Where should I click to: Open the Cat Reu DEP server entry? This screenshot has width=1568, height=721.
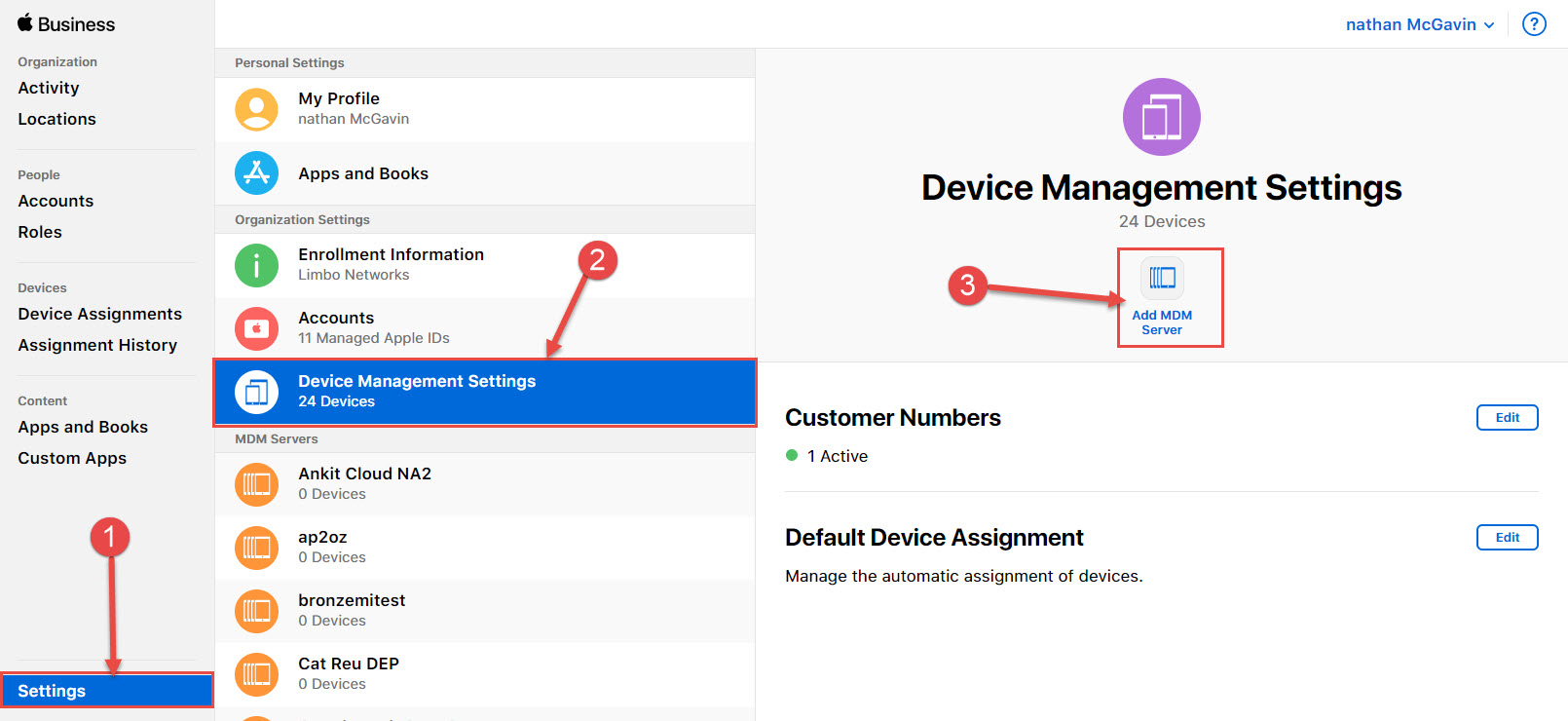349,673
